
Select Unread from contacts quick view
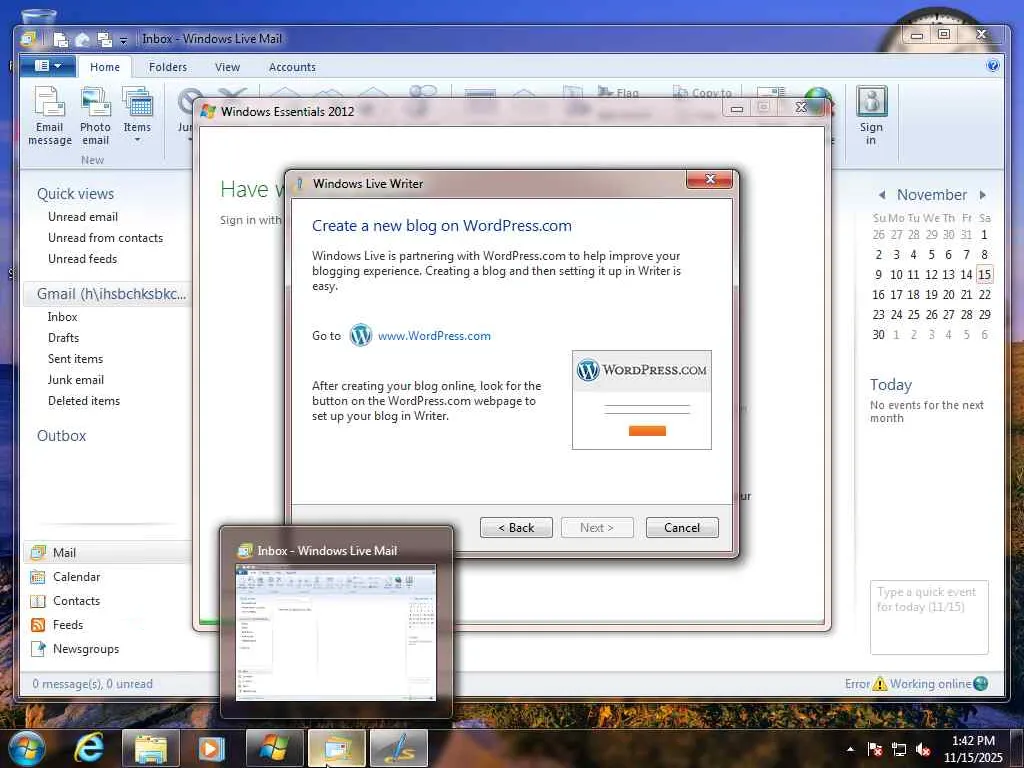click(x=105, y=238)
